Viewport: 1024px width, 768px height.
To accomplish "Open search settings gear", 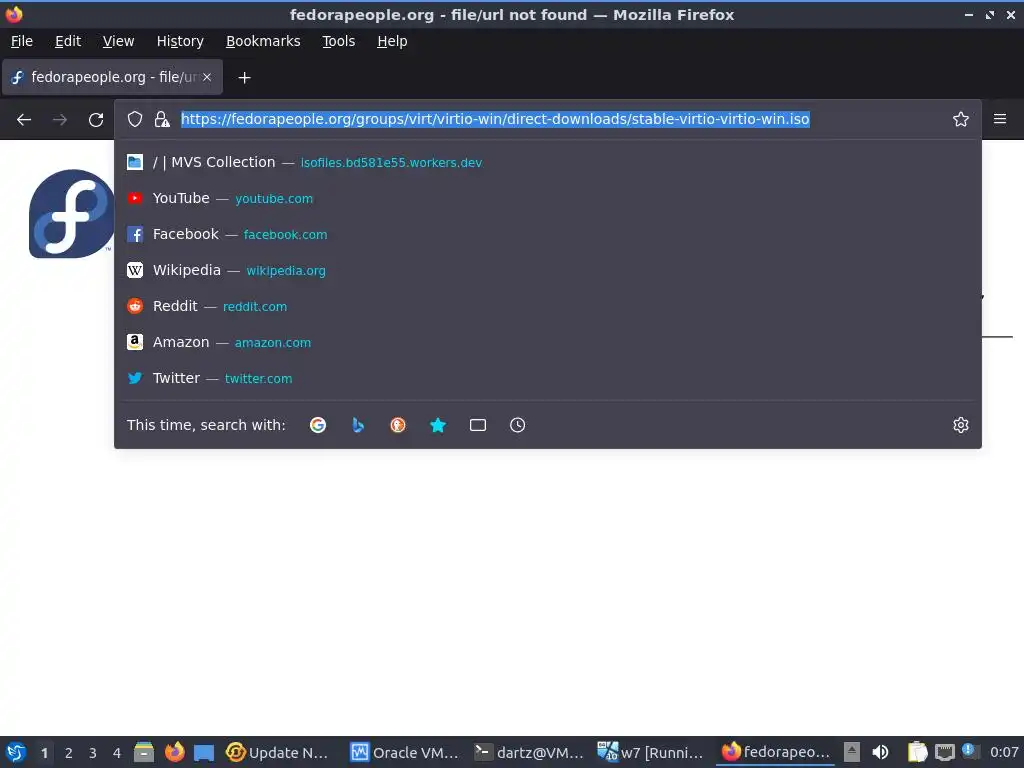I will pos(961,425).
